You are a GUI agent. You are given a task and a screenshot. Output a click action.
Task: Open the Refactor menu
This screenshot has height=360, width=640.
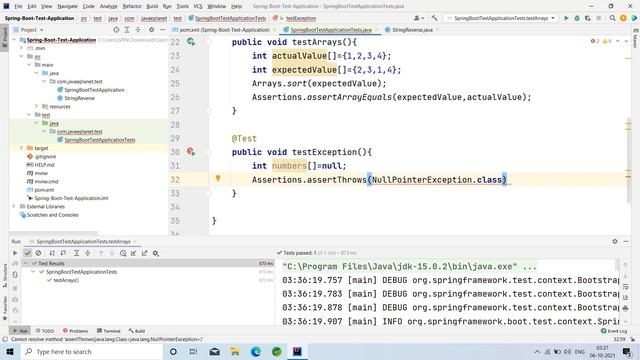point(132,6)
